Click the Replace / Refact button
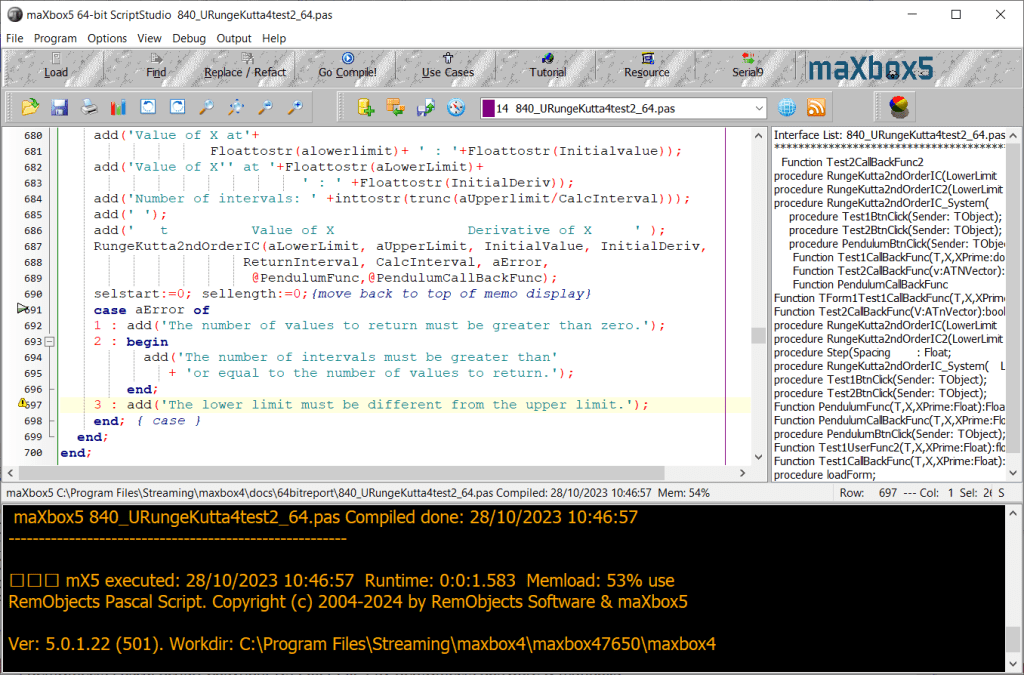1024x675 pixels. (244, 67)
